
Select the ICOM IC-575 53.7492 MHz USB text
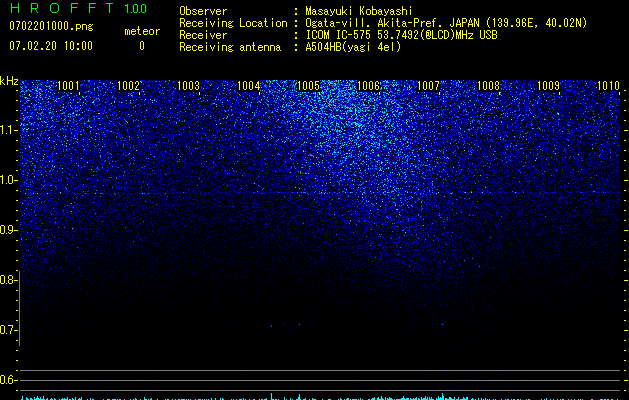(x=401, y=35)
